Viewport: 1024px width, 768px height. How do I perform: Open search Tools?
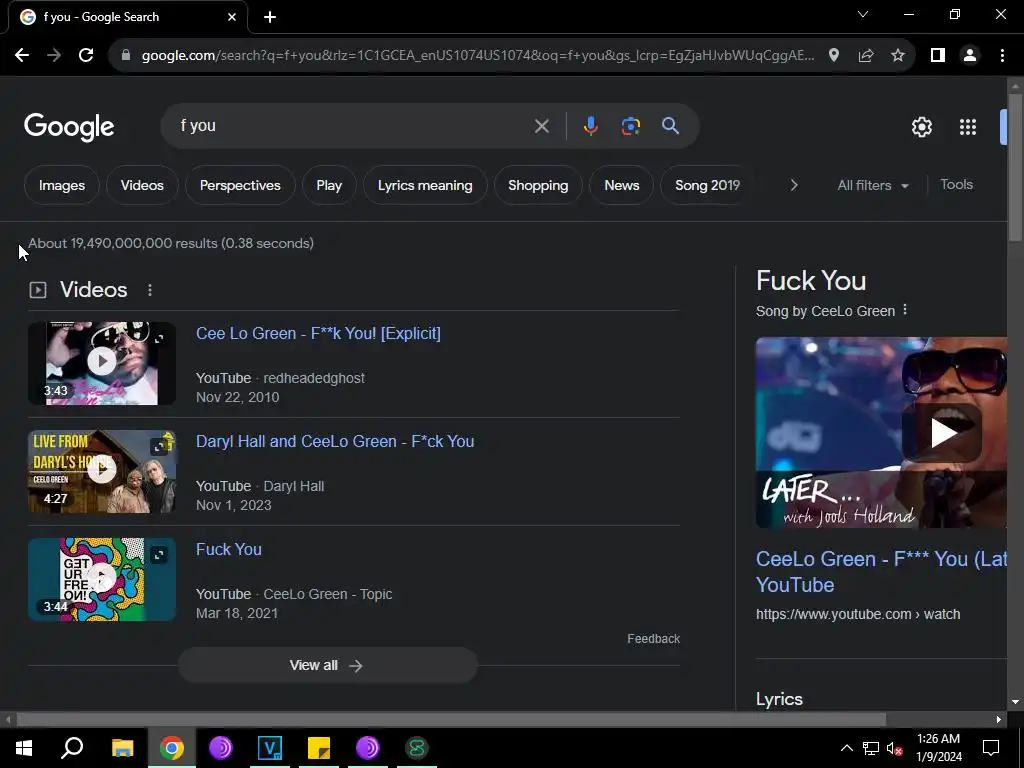click(956, 185)
